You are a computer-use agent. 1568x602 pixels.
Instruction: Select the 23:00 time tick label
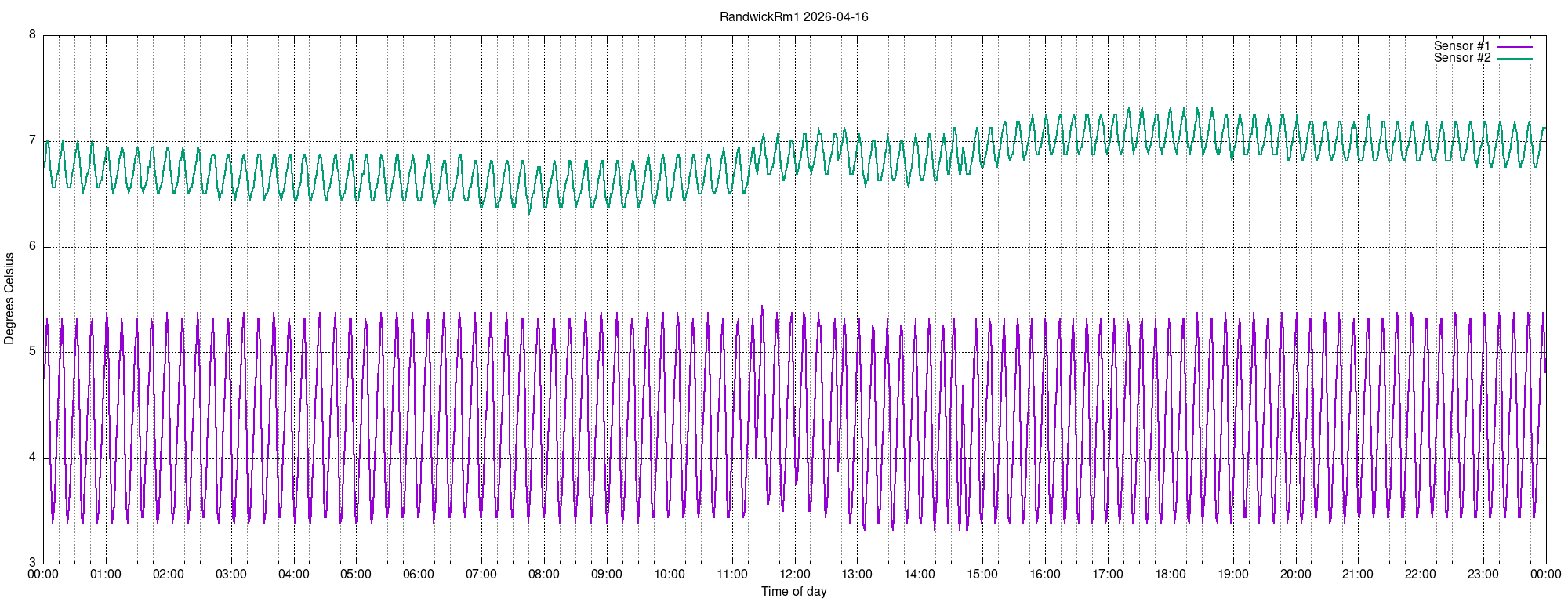click(x=1483, y=574)
